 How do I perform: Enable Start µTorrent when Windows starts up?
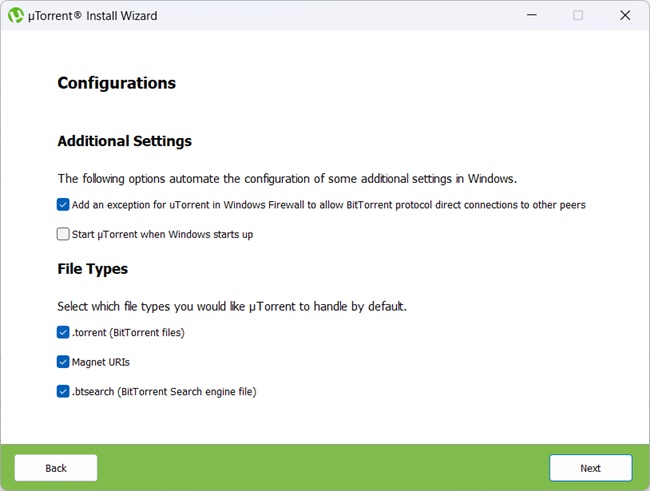point(63,234)
